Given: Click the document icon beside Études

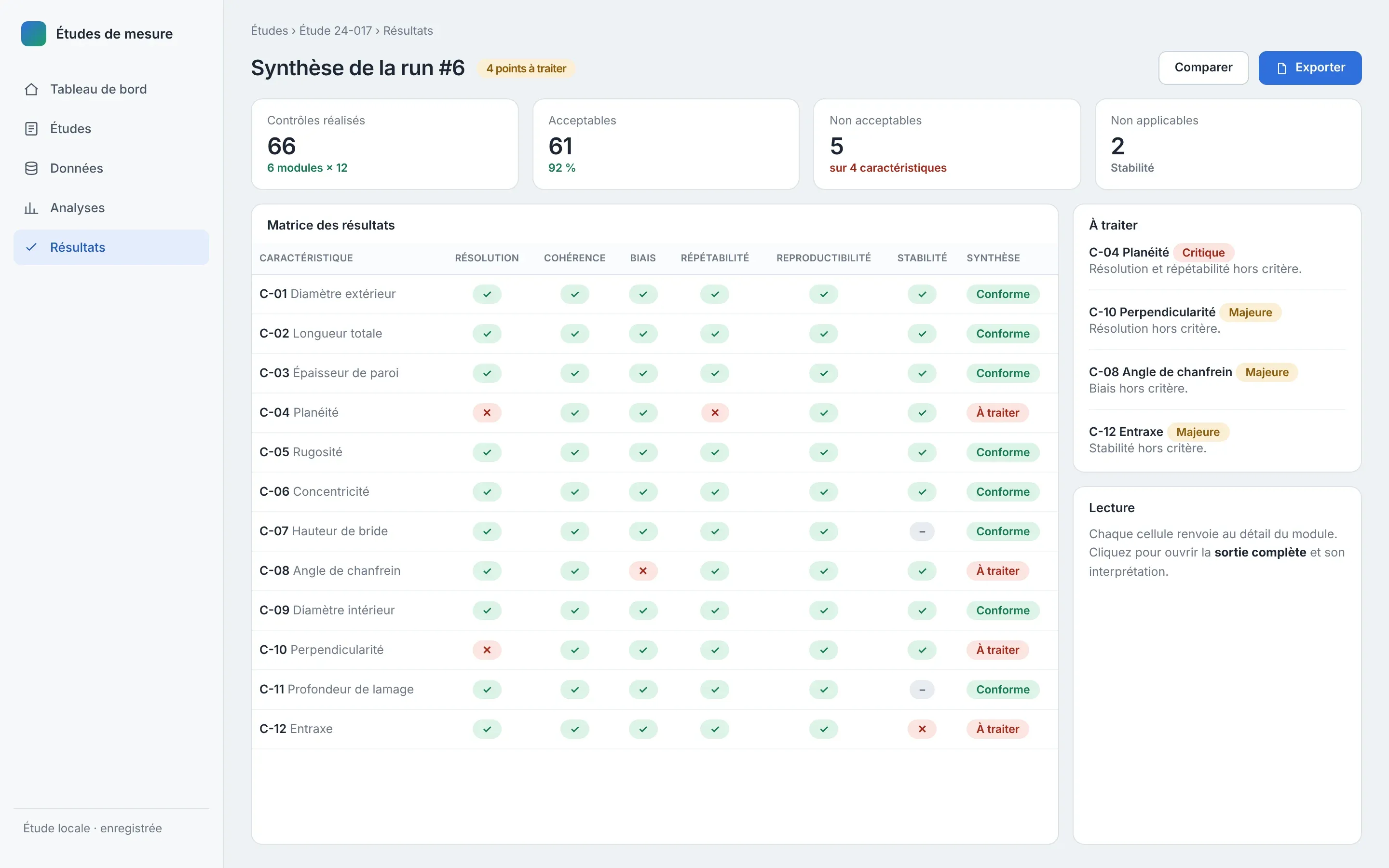Looking at the screenshot, I should click(x=31, y=129).
